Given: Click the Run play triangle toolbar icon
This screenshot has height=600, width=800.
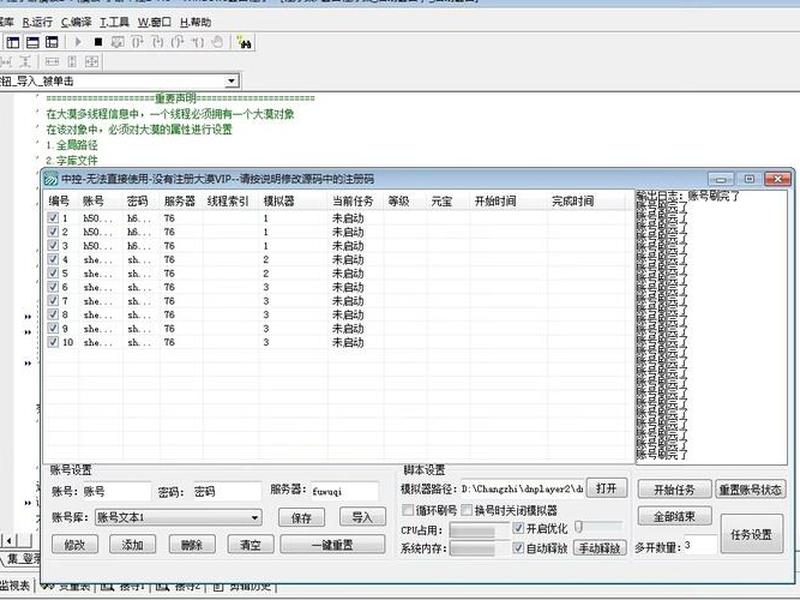Looking at the screenshot, I should tap(78, 42).
